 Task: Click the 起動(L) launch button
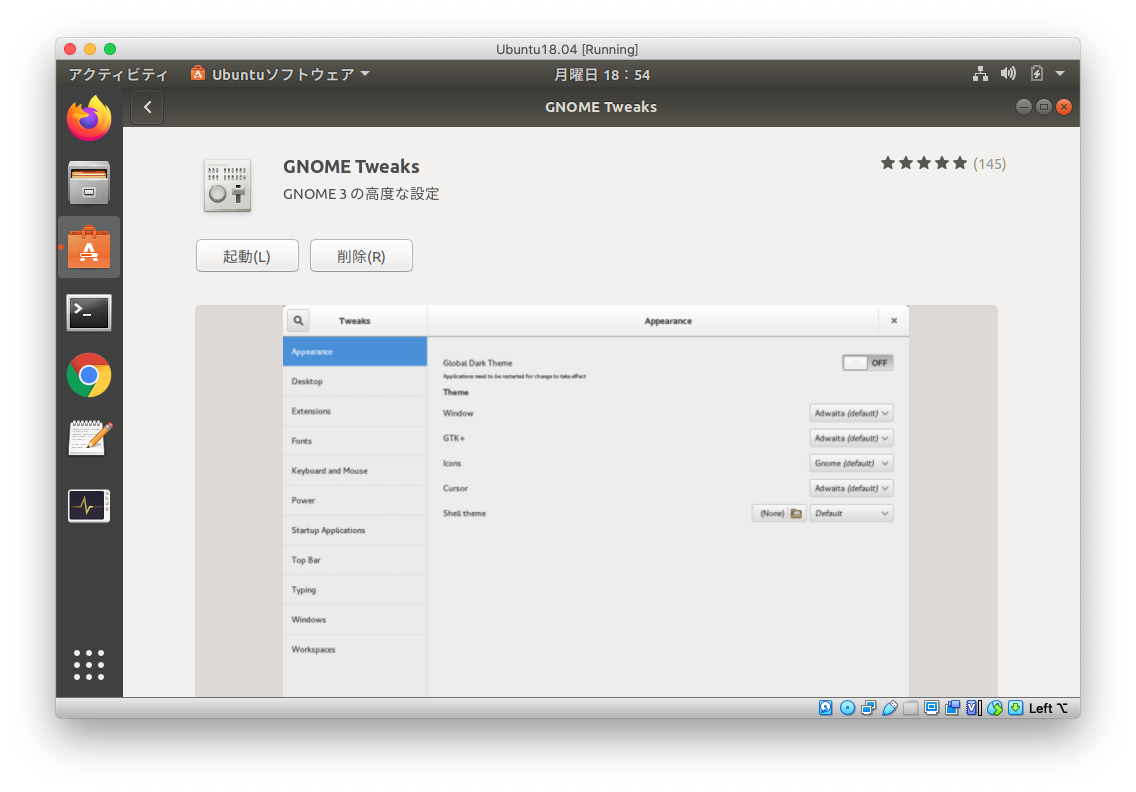click(247, 256)
